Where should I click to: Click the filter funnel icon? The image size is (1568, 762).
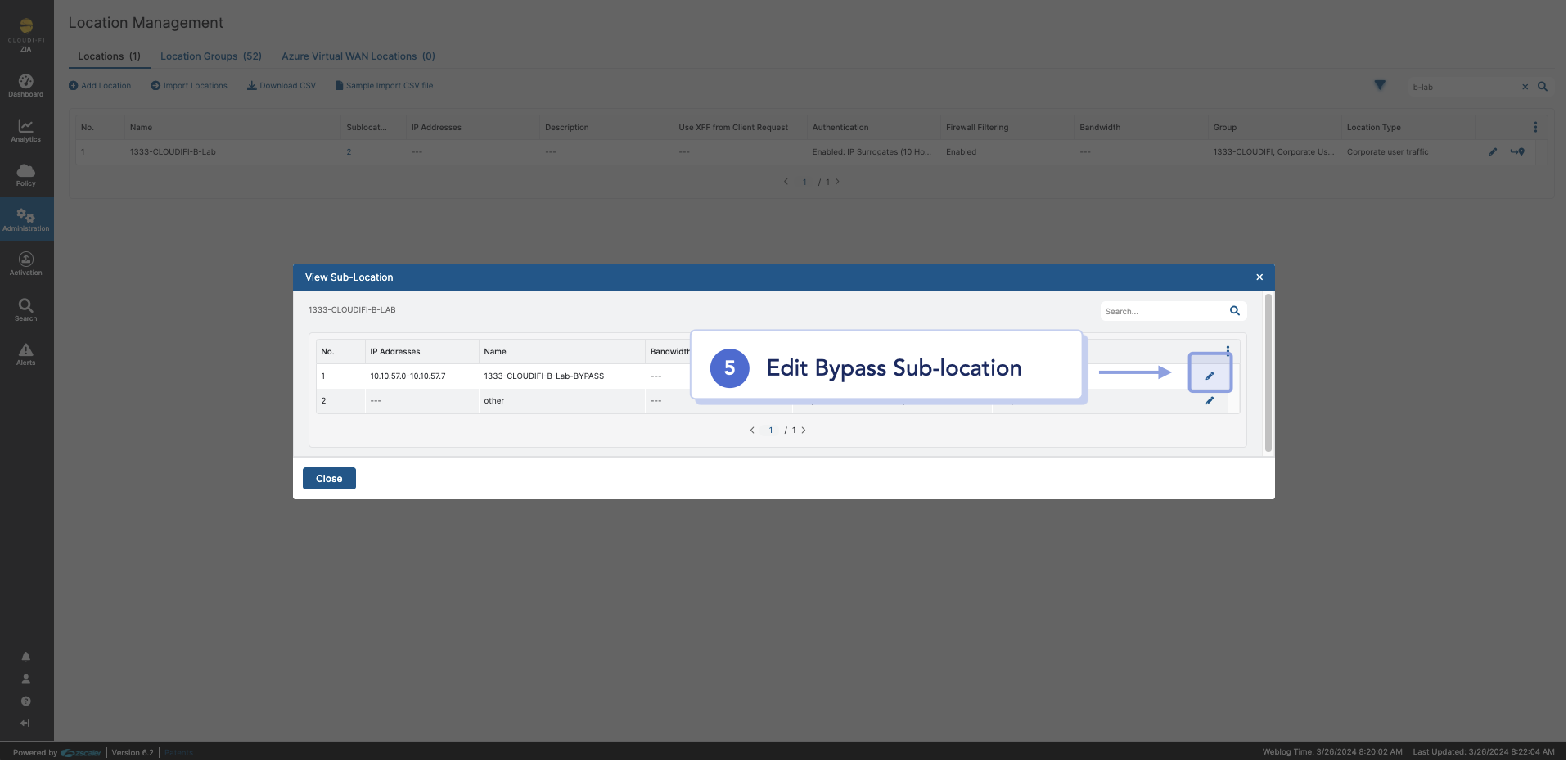pyautogui.click(x=1381, y=85)
